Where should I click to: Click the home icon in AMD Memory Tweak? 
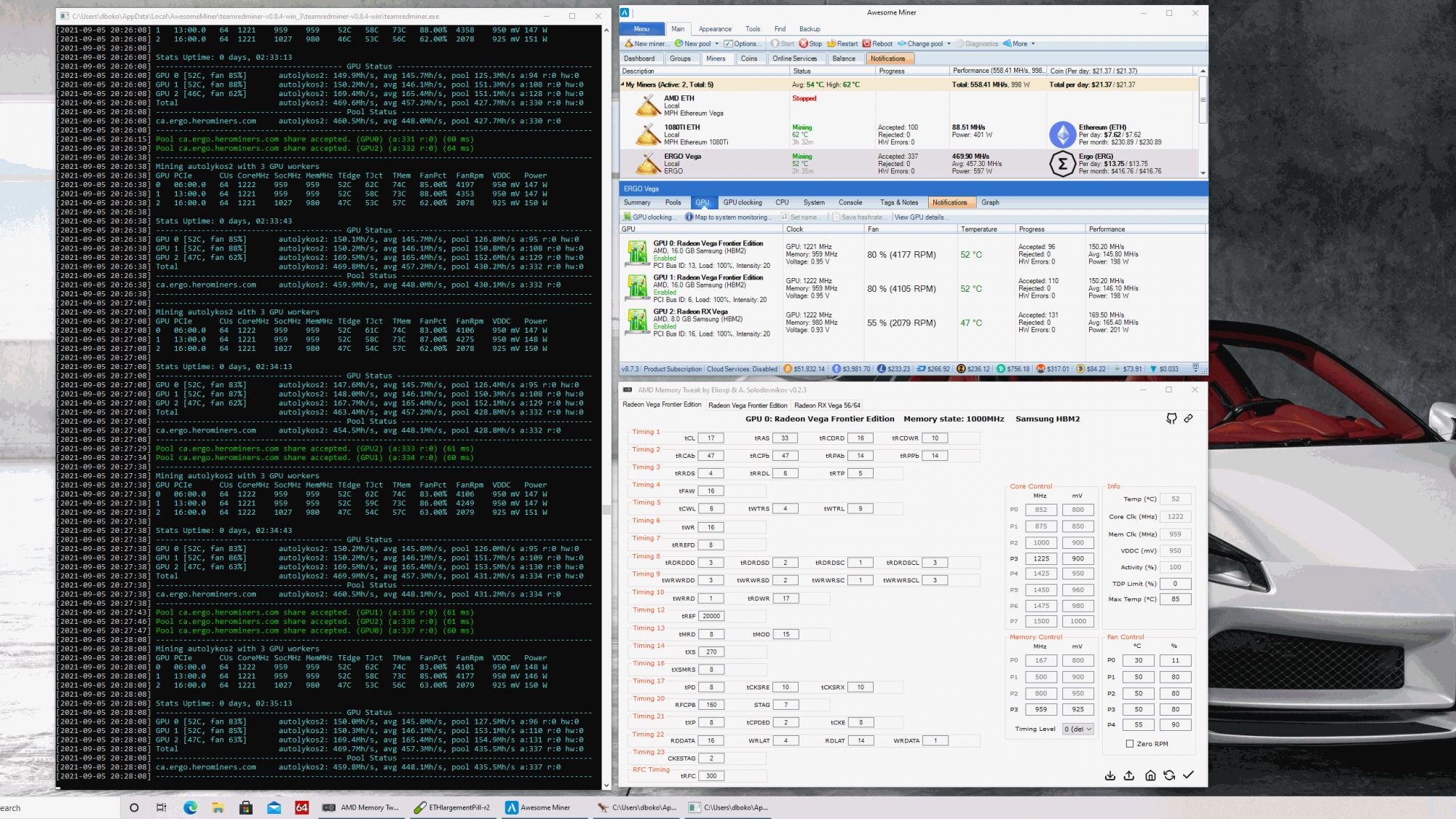[x=1150, y=775]
